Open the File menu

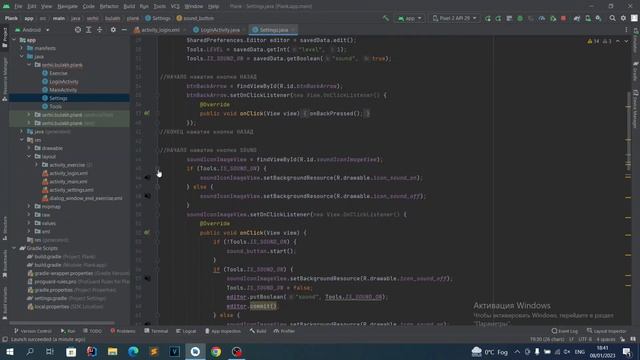[x=18, y=7]
